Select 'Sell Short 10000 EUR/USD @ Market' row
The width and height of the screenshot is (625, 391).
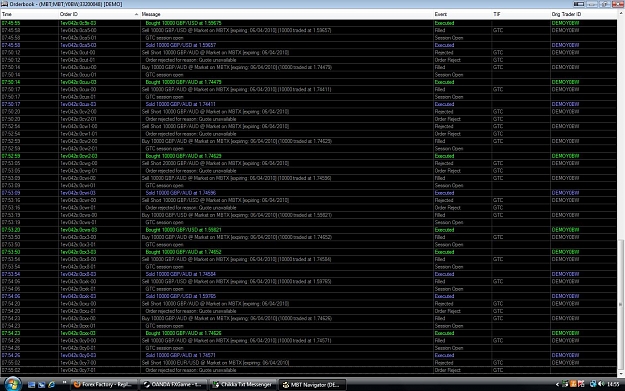pos(309,363)
